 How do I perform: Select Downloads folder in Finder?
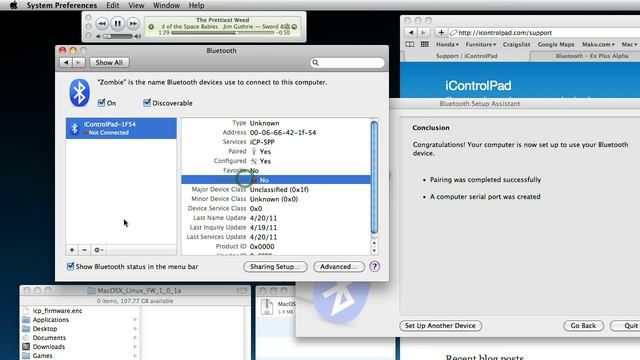[49, 347]
